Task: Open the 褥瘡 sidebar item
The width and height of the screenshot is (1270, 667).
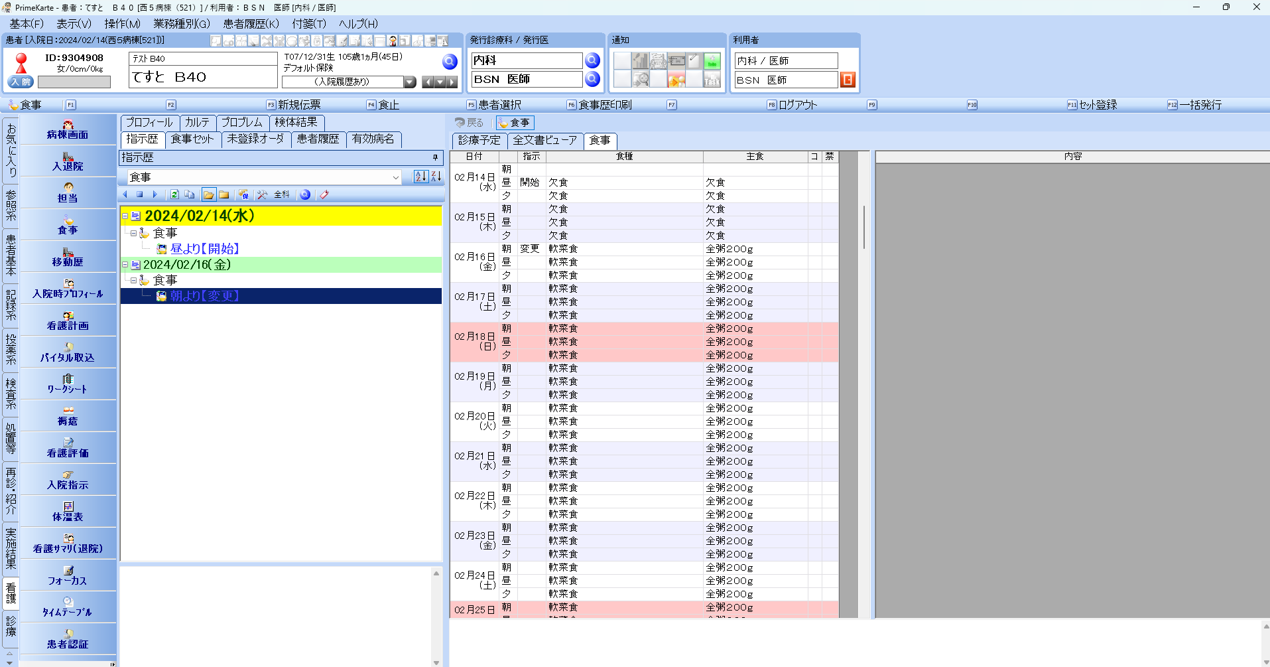Action: [x=67, y=418]
